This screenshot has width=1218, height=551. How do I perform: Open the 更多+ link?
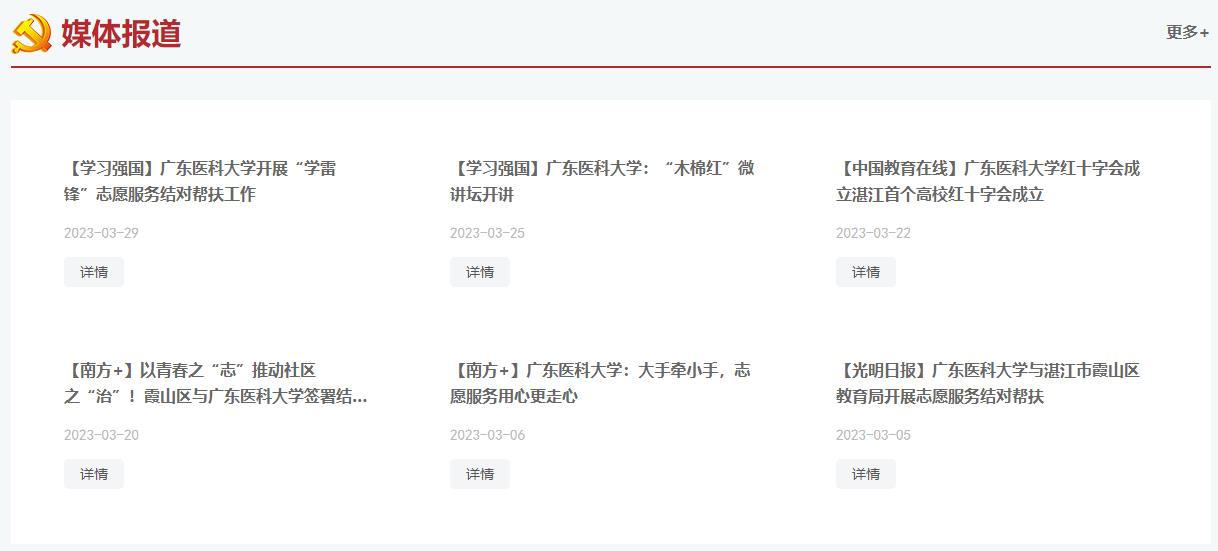1187,32
